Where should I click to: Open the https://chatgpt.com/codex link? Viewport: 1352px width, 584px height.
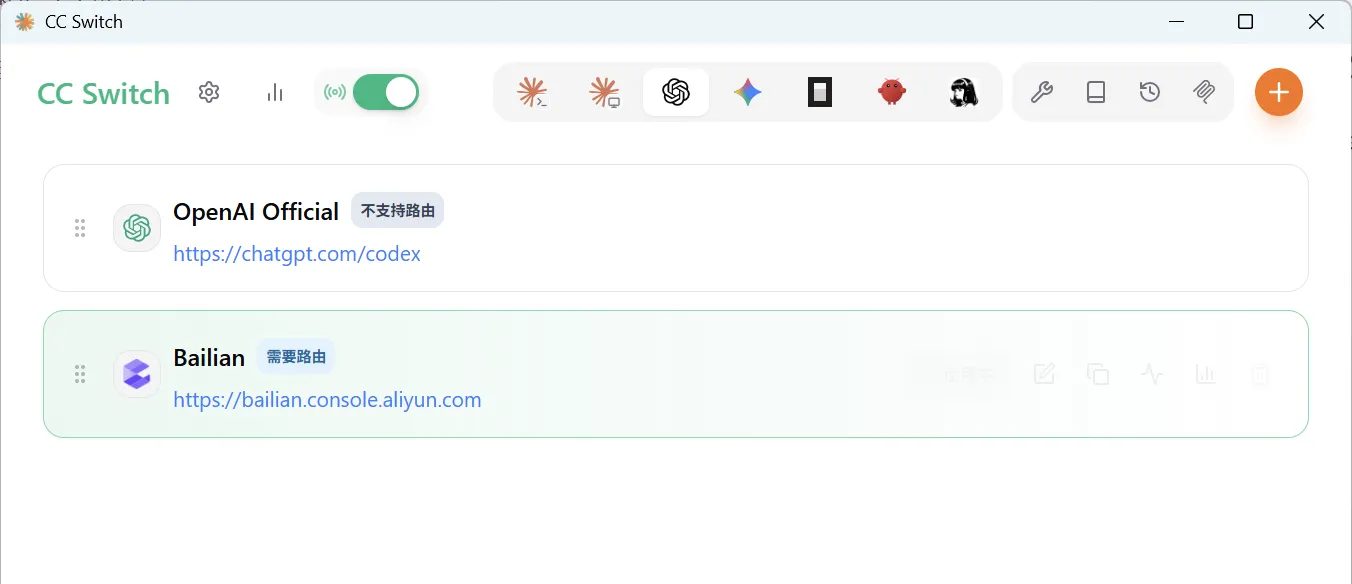pos(297,254)
